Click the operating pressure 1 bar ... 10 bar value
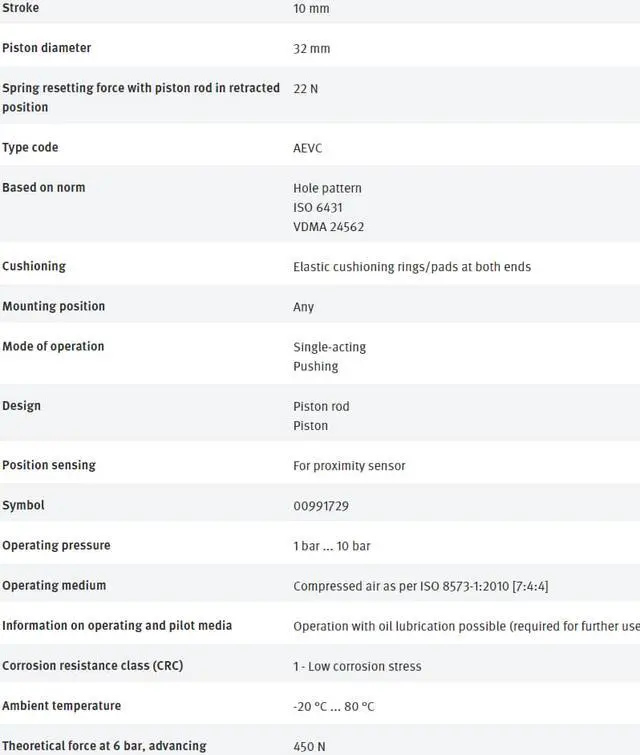Image resolution: width=640 pixels, height=755 pixels. [334, 546]
